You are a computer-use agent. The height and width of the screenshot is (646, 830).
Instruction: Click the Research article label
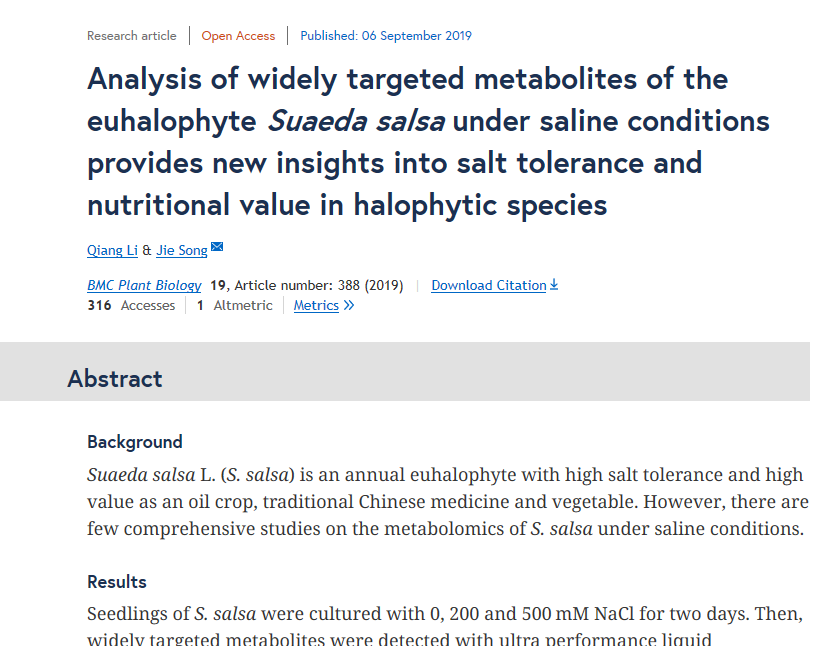click(131, 36)
